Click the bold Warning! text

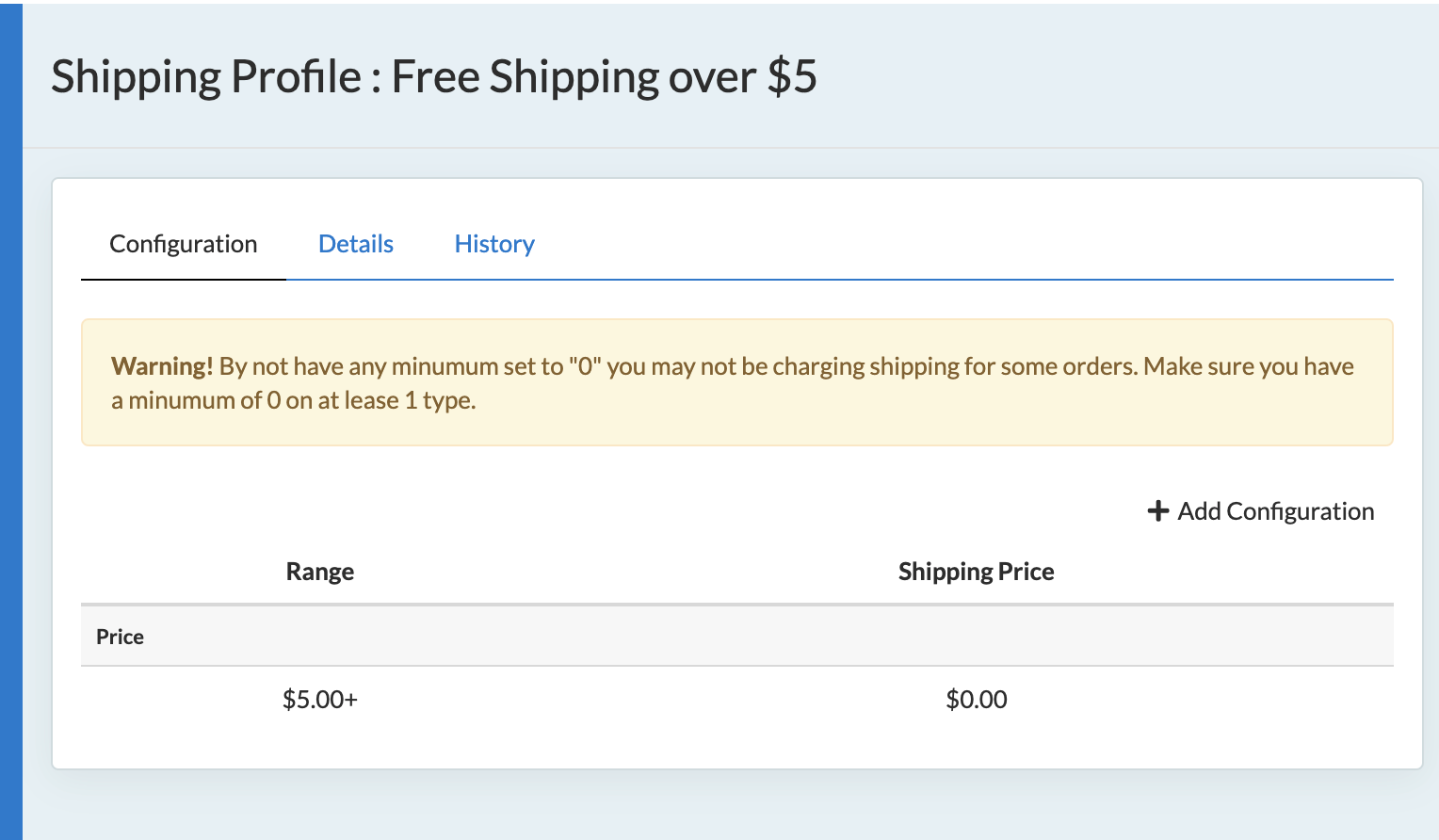pos(162,366)
